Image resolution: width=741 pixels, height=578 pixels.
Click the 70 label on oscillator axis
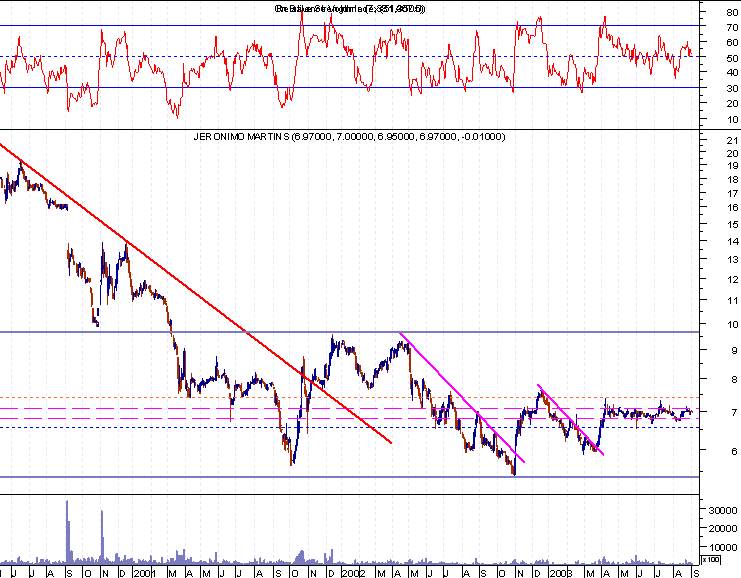coord(732,28)
